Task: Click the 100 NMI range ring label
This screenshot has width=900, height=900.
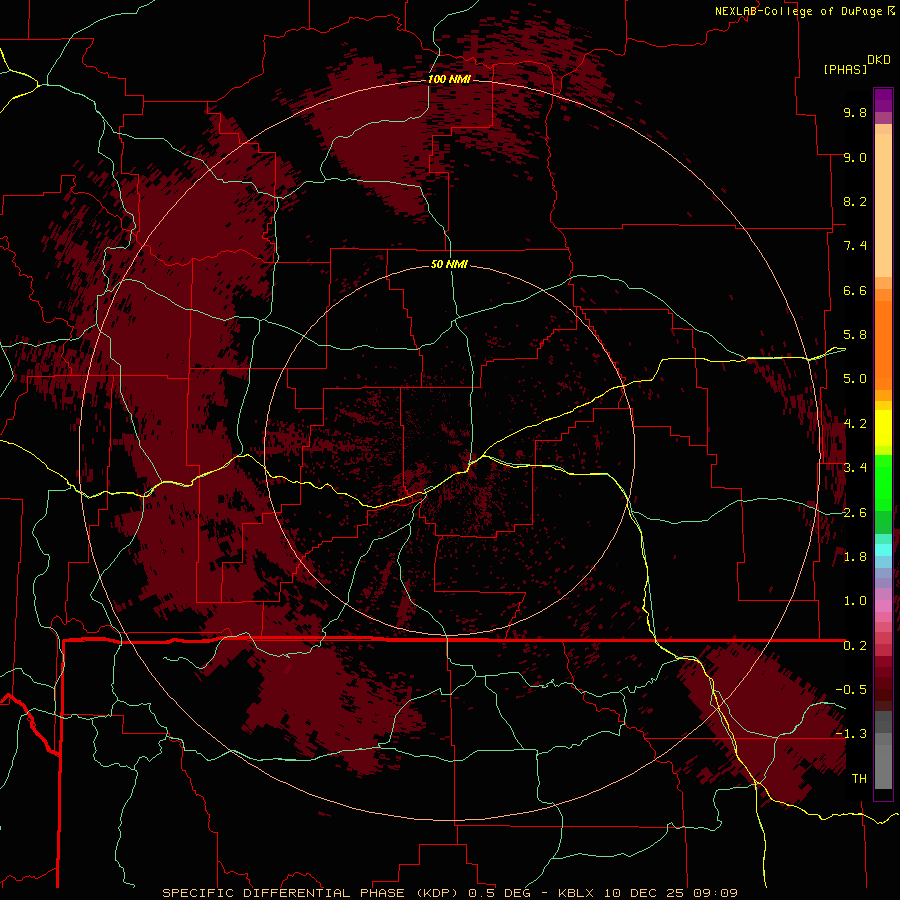Action: coord(449,79)
